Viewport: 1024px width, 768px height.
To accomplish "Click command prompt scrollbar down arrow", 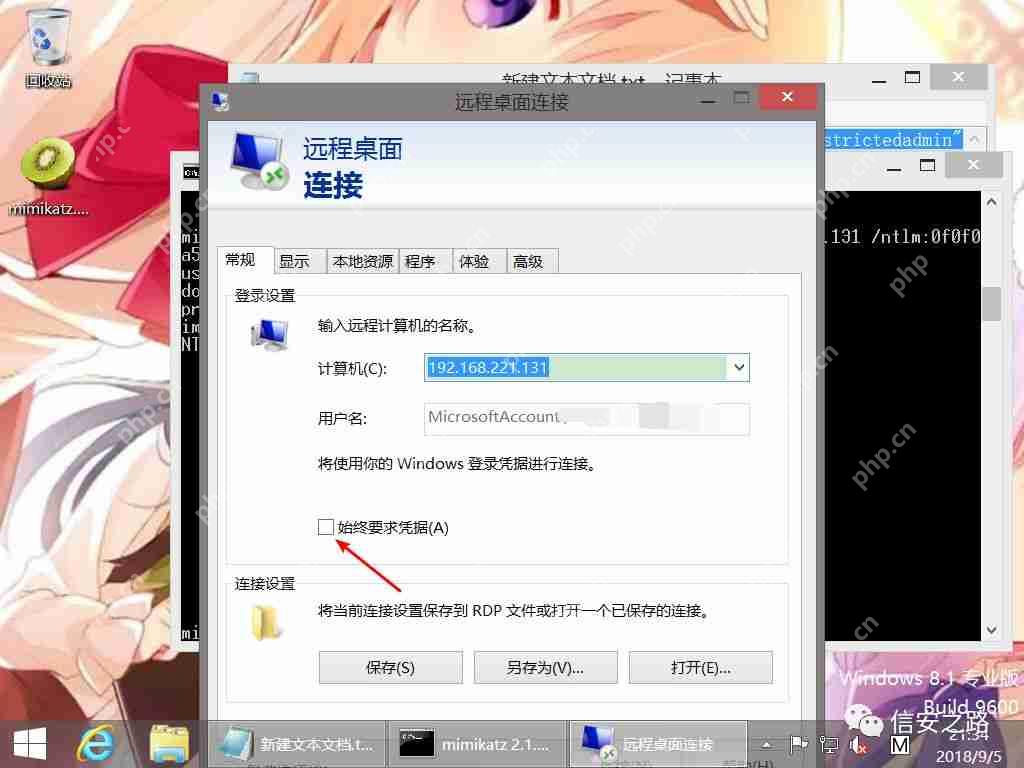I will [x=991, y=630].
